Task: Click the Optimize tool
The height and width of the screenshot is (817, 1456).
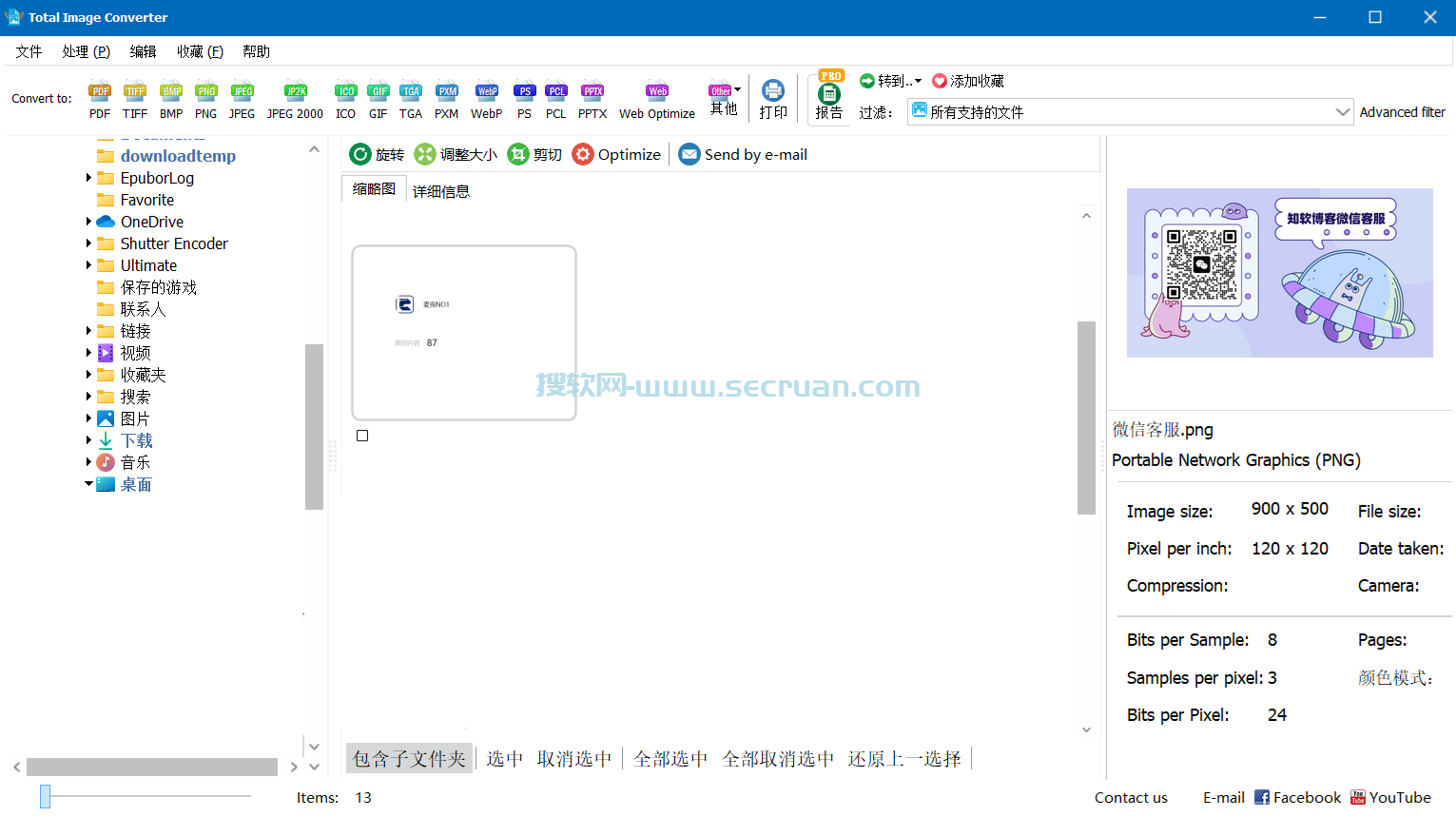Action: tap(616, 154)
